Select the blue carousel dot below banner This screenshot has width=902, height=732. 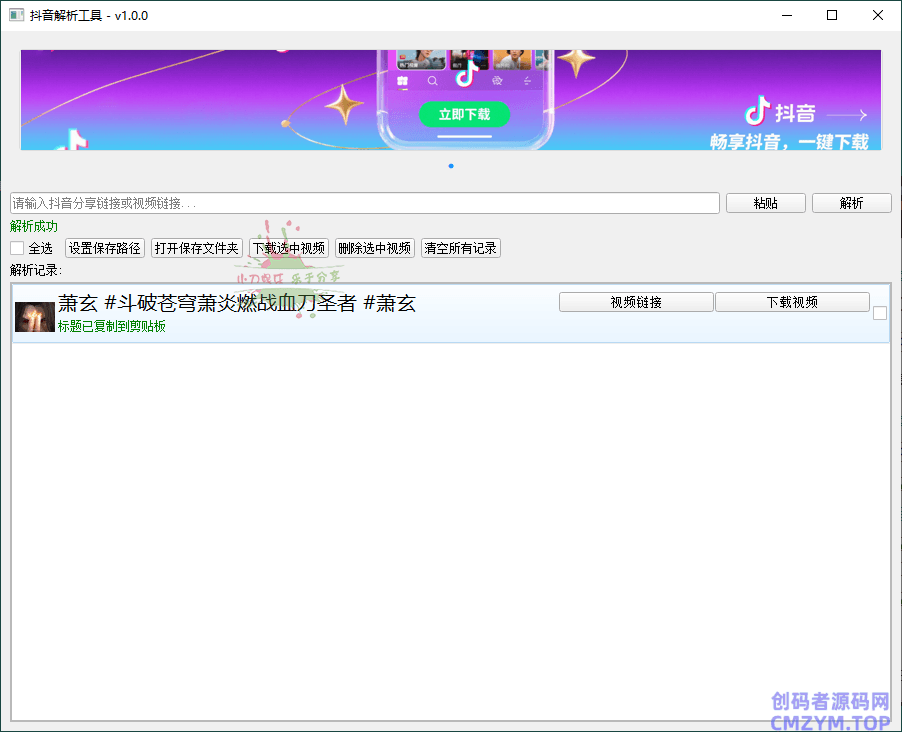coord(451,166)
